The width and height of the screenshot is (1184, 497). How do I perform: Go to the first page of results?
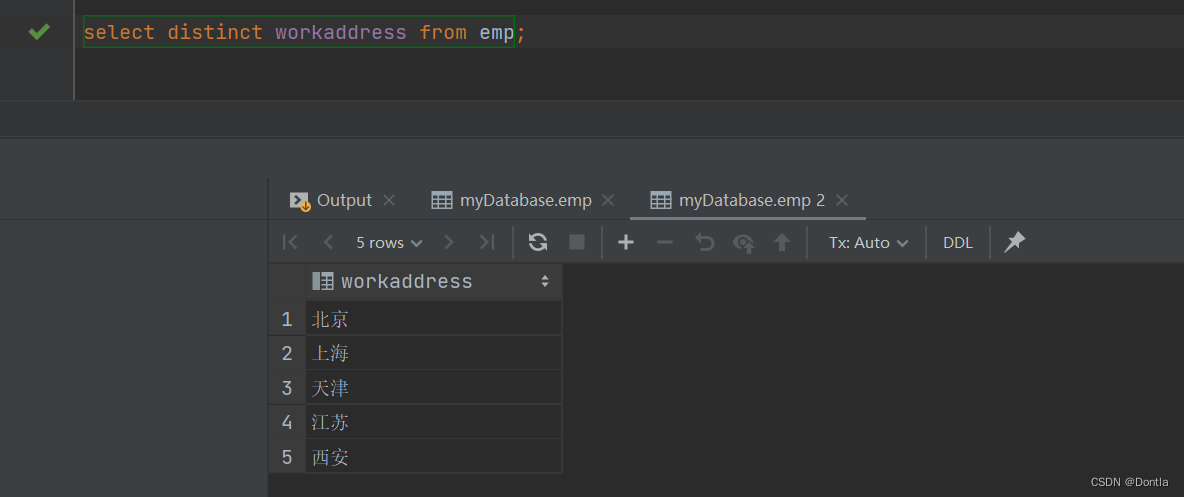tap(290, 242)
